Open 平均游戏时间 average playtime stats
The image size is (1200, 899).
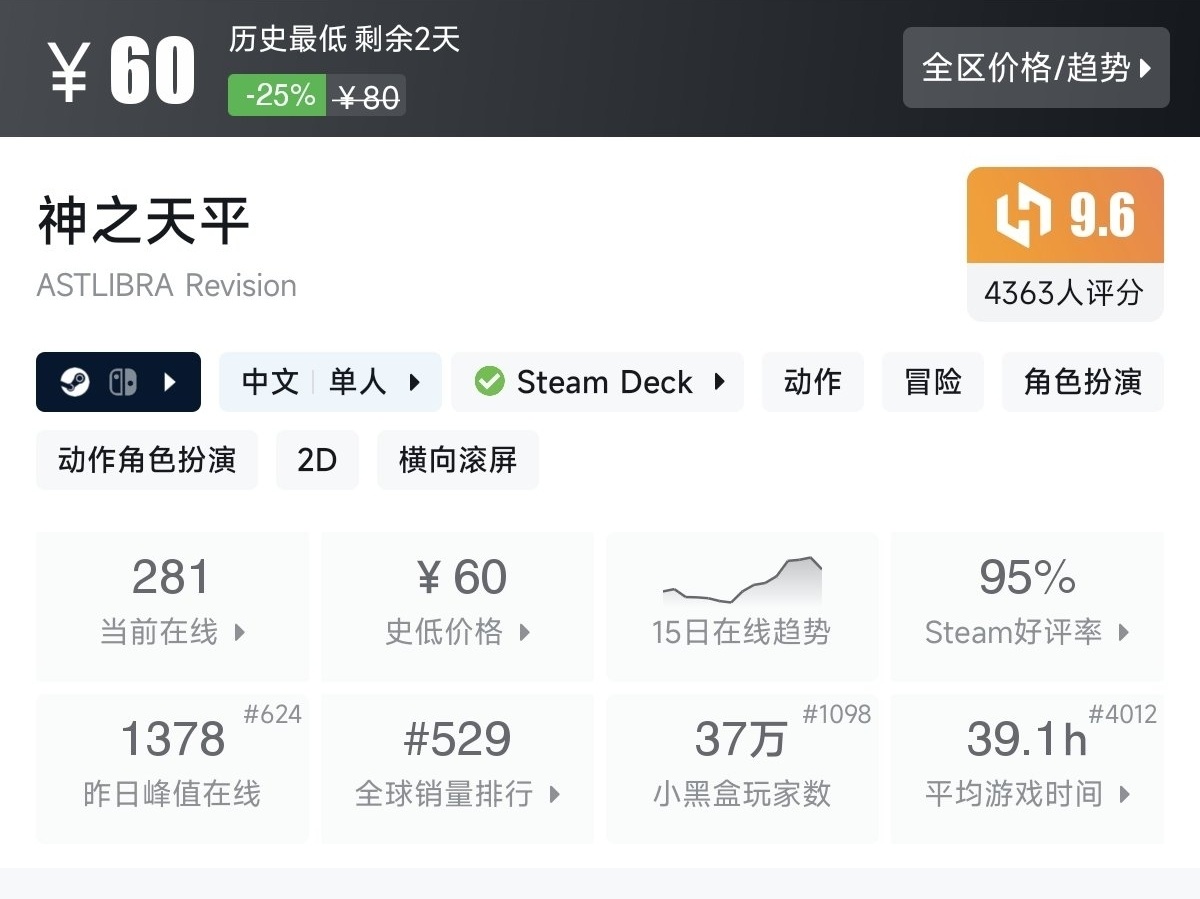pyautogui.click(x=1026, y=768)
